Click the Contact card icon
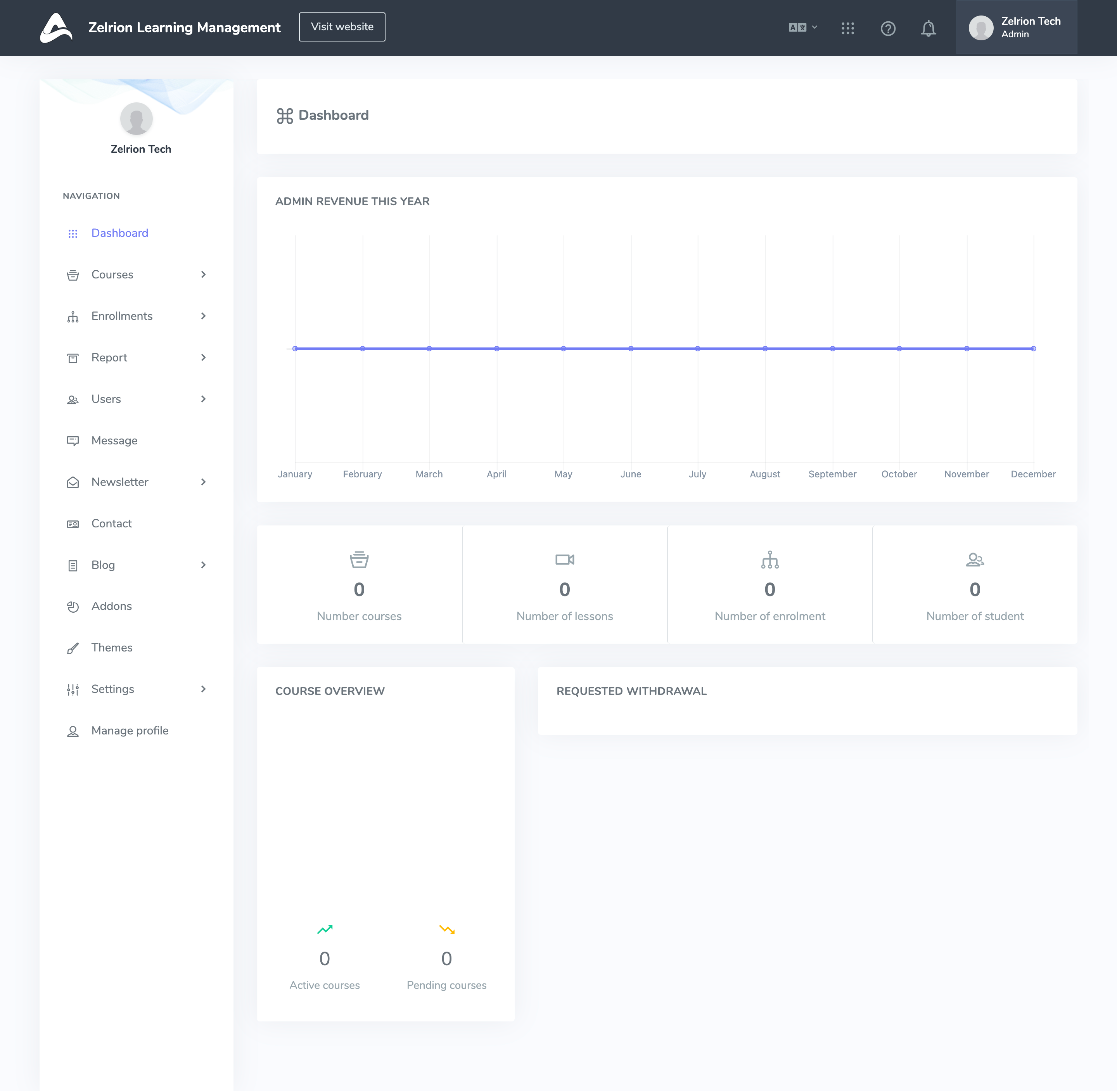Image resolution: width=1117 pixels, height=1092 pixels. tap(73, 524)
